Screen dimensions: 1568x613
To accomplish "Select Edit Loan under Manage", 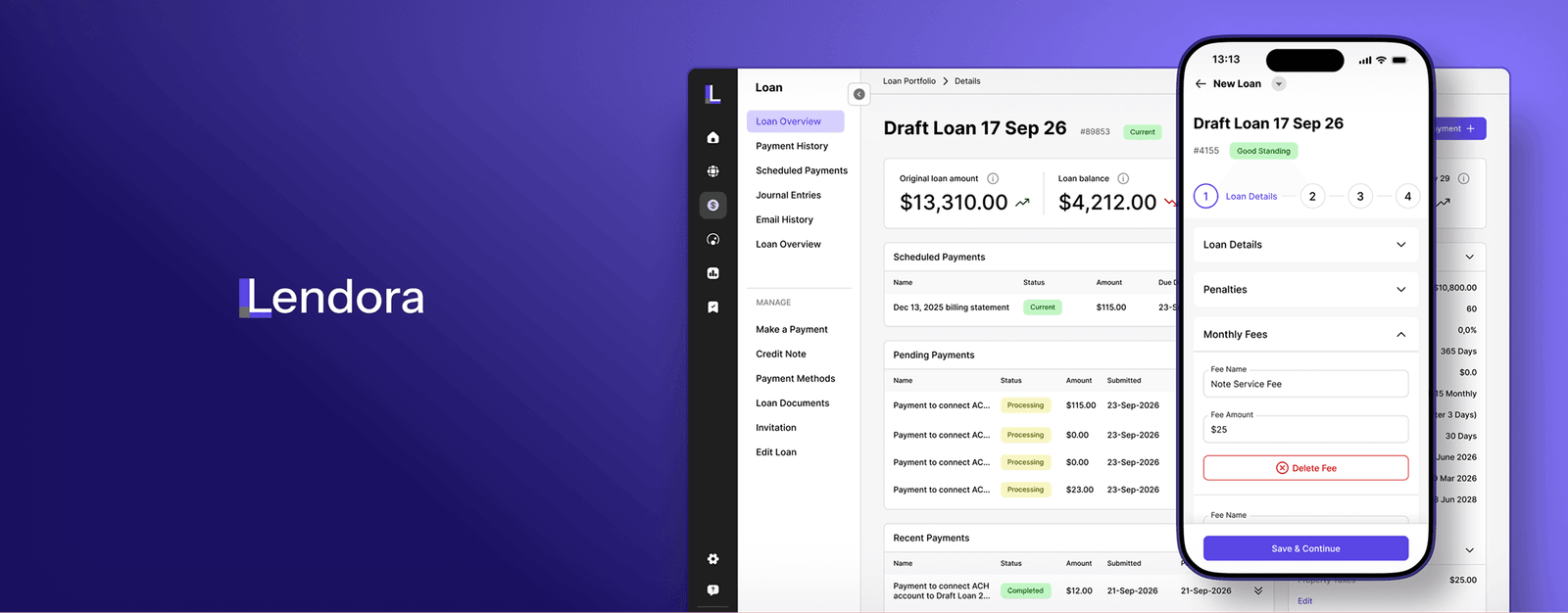I will tap(776, 452).
